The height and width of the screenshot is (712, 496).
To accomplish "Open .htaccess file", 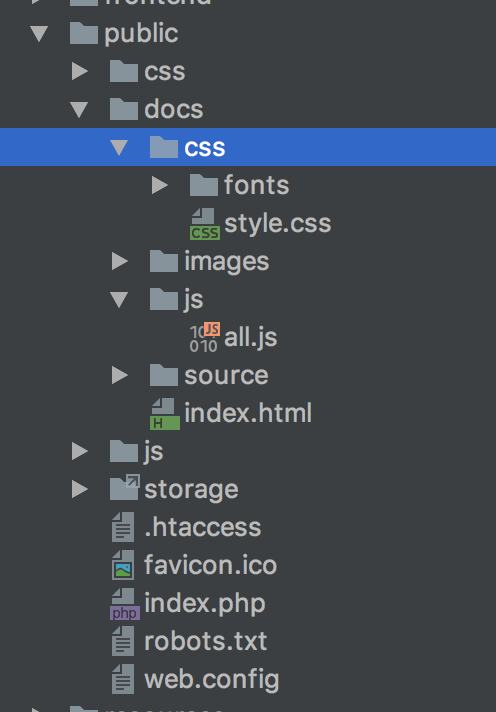I will [x=203, y=528].
